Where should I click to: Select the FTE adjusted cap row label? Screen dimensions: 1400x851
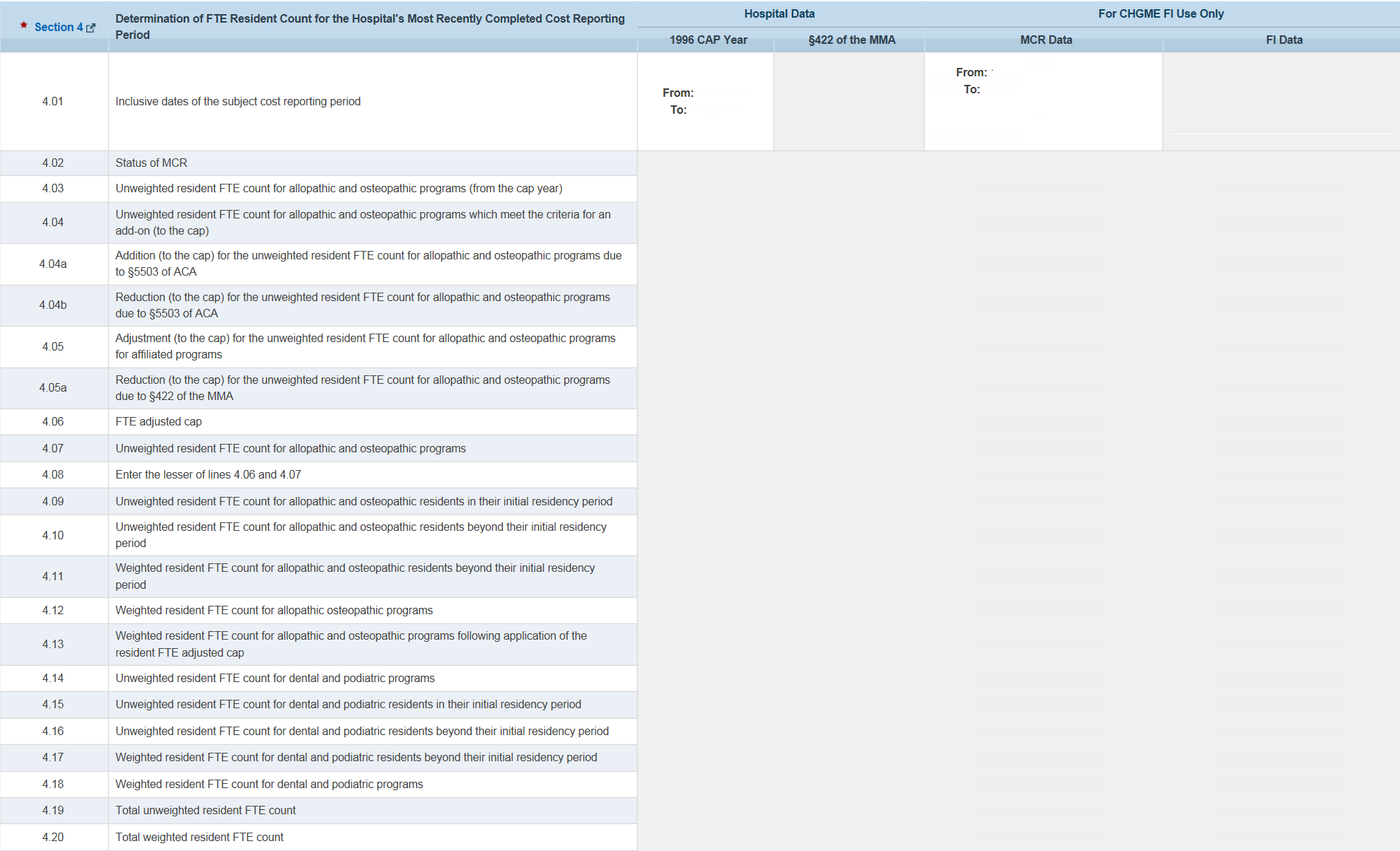158,421
